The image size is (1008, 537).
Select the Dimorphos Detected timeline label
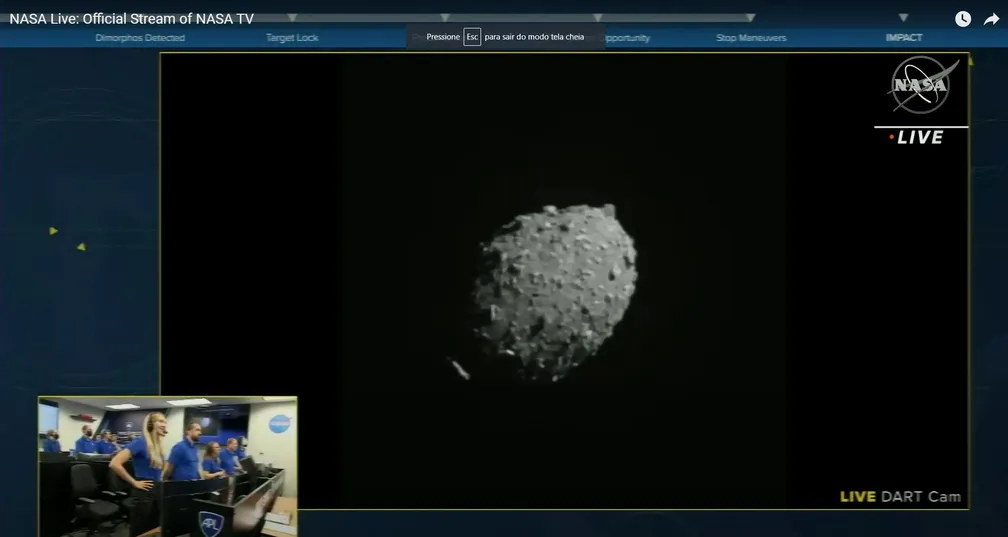tap(140, 38)
